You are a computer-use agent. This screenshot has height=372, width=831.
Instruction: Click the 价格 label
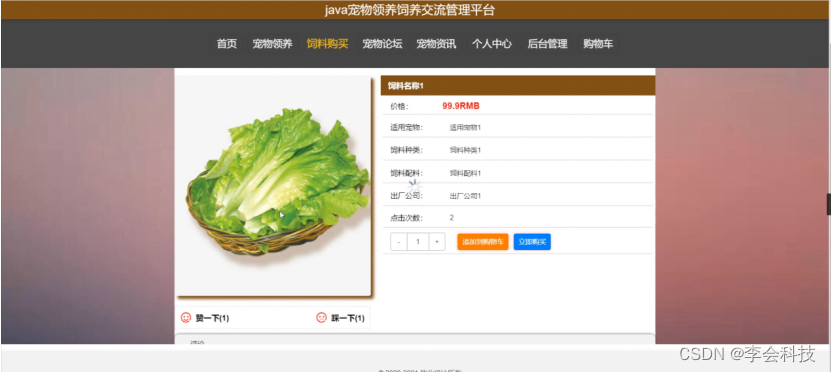coord(399,107)
